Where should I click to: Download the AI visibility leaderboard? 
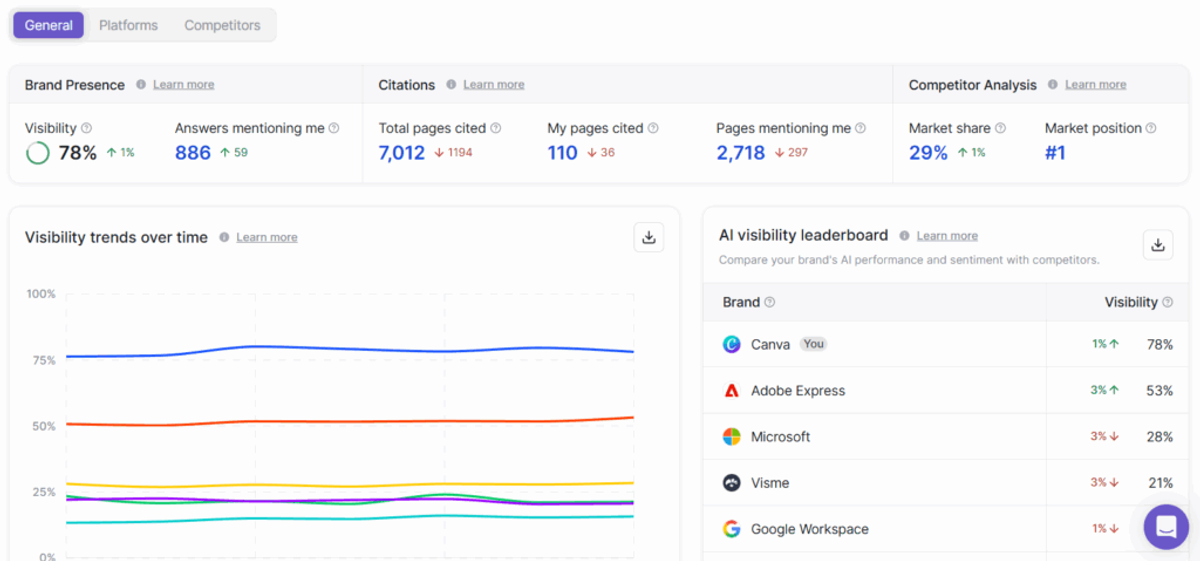pyautogui.click(x=1158, y=245)
